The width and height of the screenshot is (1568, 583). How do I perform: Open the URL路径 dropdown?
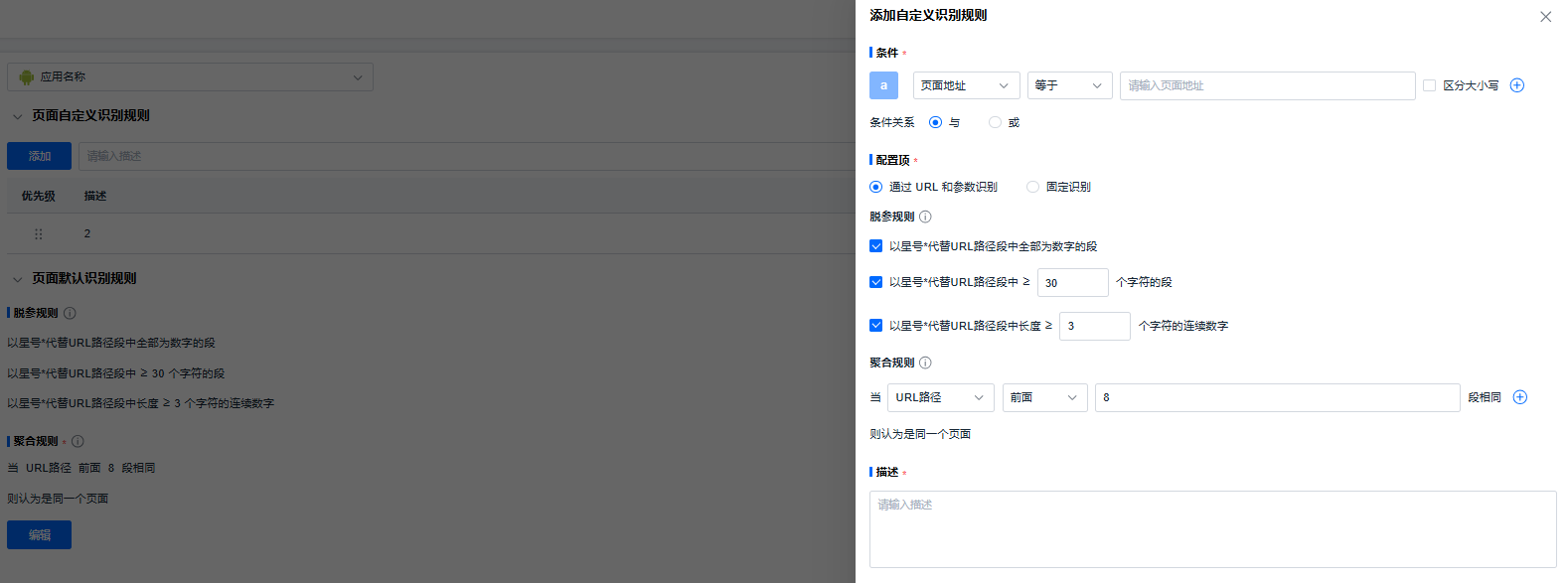click(x=940, y=397)
